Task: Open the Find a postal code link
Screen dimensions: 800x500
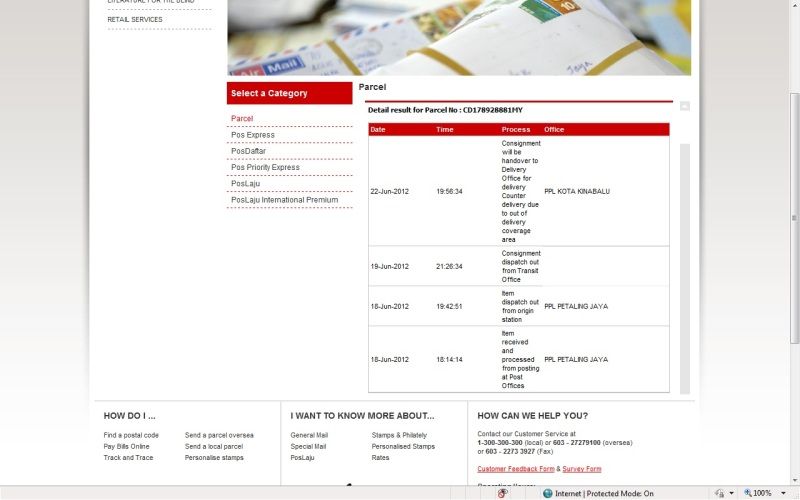Action: (x=131, y=435)
